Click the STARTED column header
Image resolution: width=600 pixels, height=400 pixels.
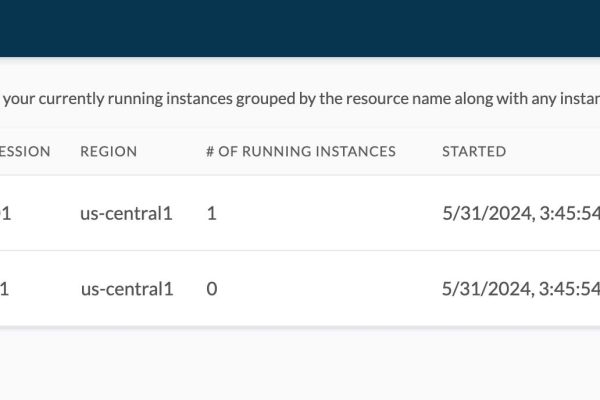474,152
